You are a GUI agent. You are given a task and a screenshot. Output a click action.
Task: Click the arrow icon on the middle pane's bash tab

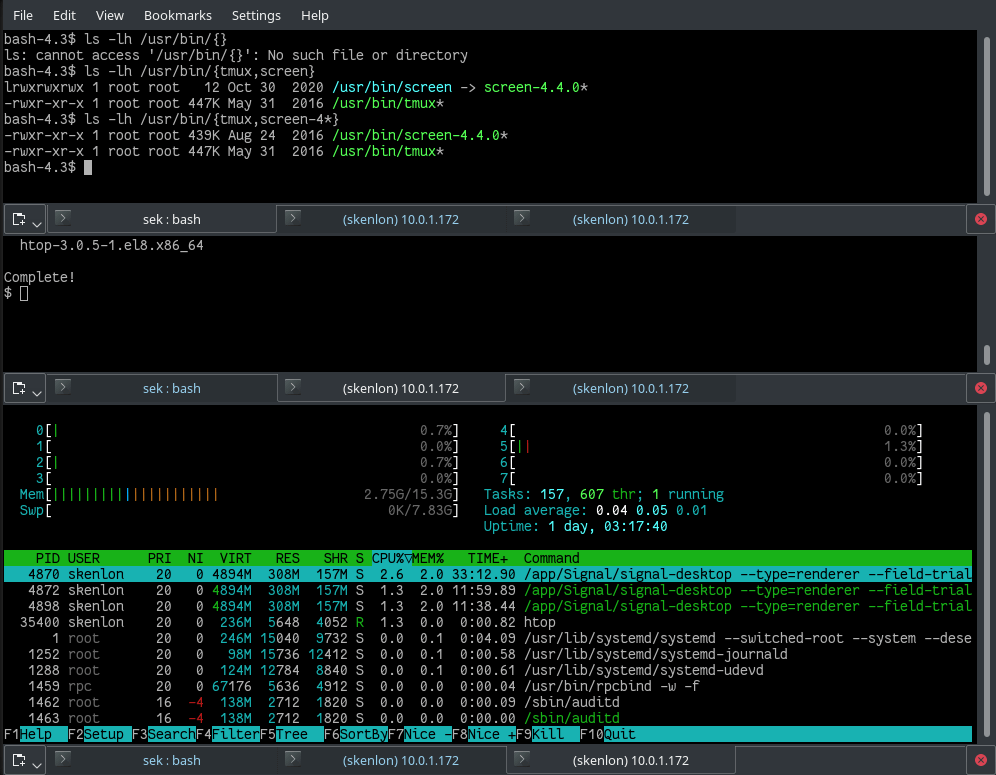[62, 388]
